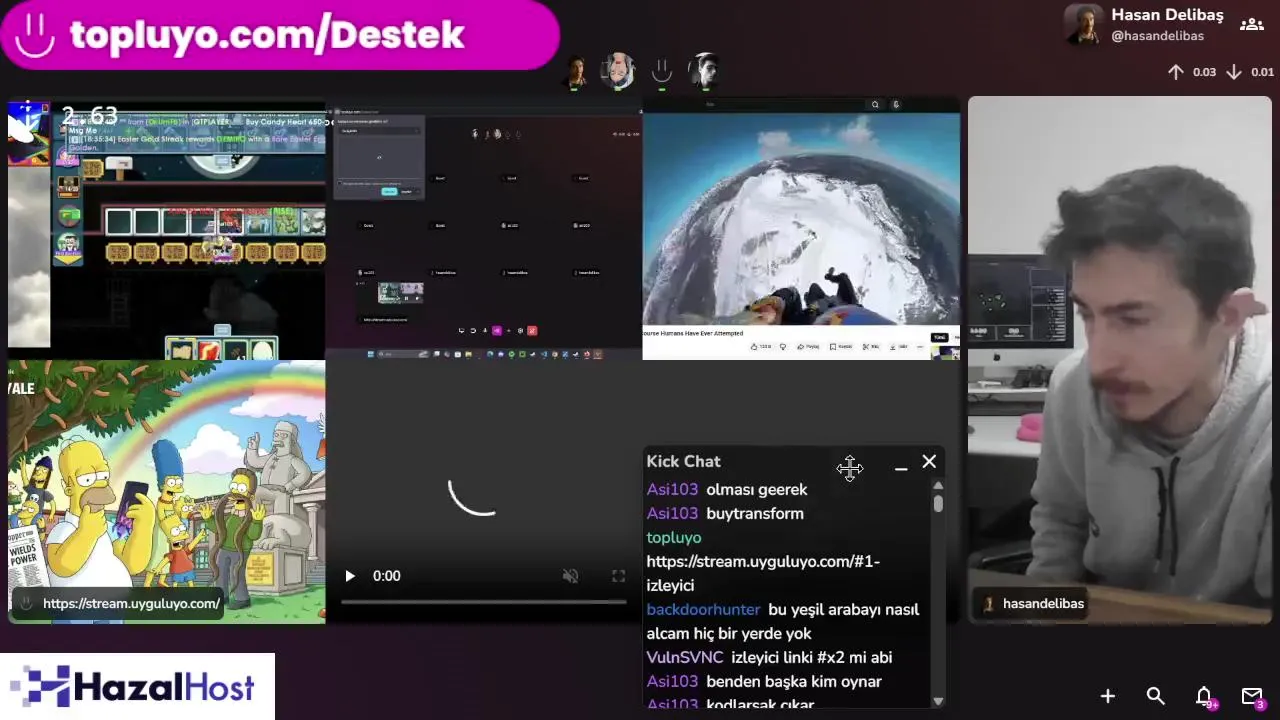Click the cyan confirm button in the shared screen dialog
This screenshot has width=1280, height=720.
pyautogui.click(x=389, y=191)
